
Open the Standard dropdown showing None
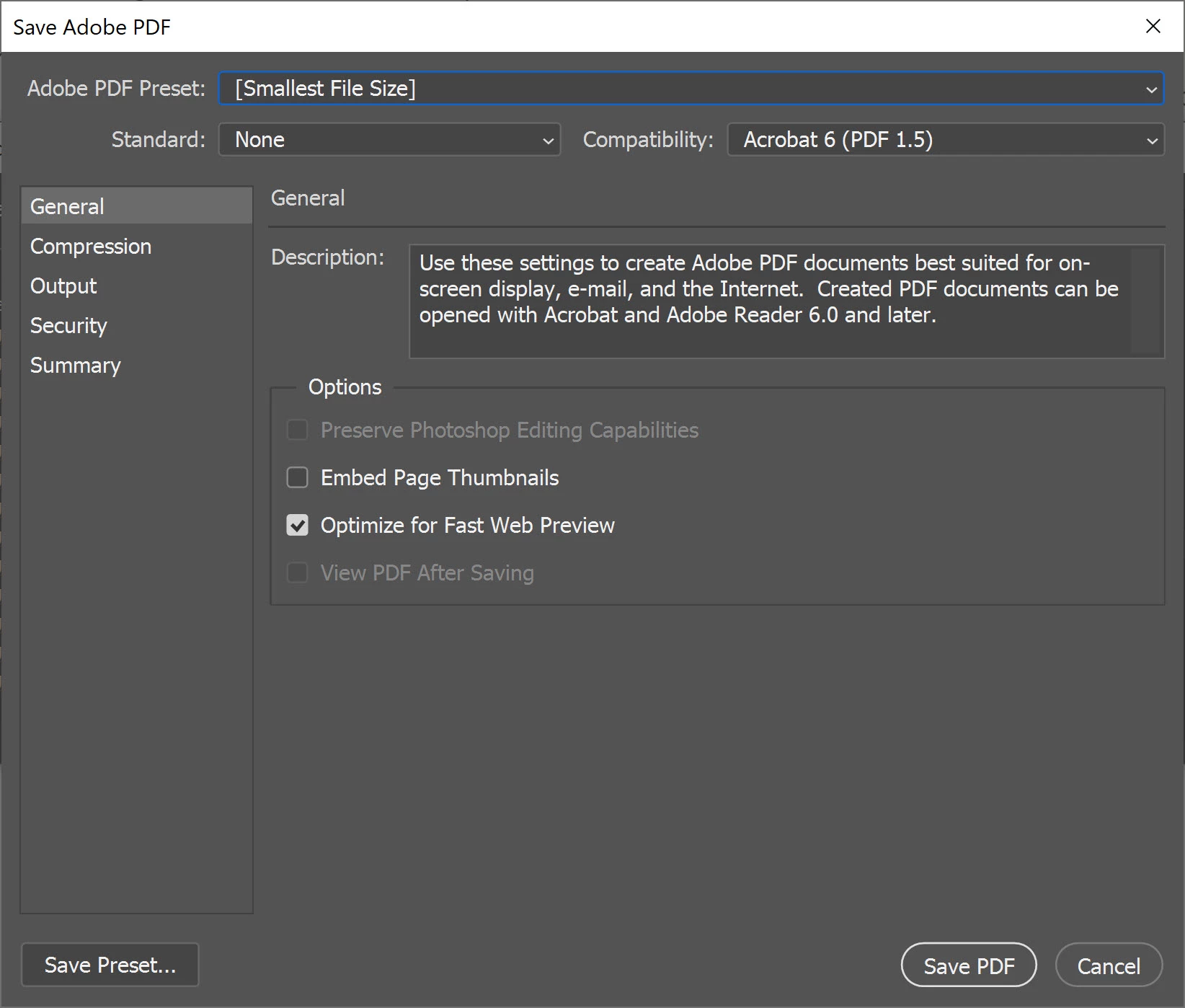click(x=389, y=140)
